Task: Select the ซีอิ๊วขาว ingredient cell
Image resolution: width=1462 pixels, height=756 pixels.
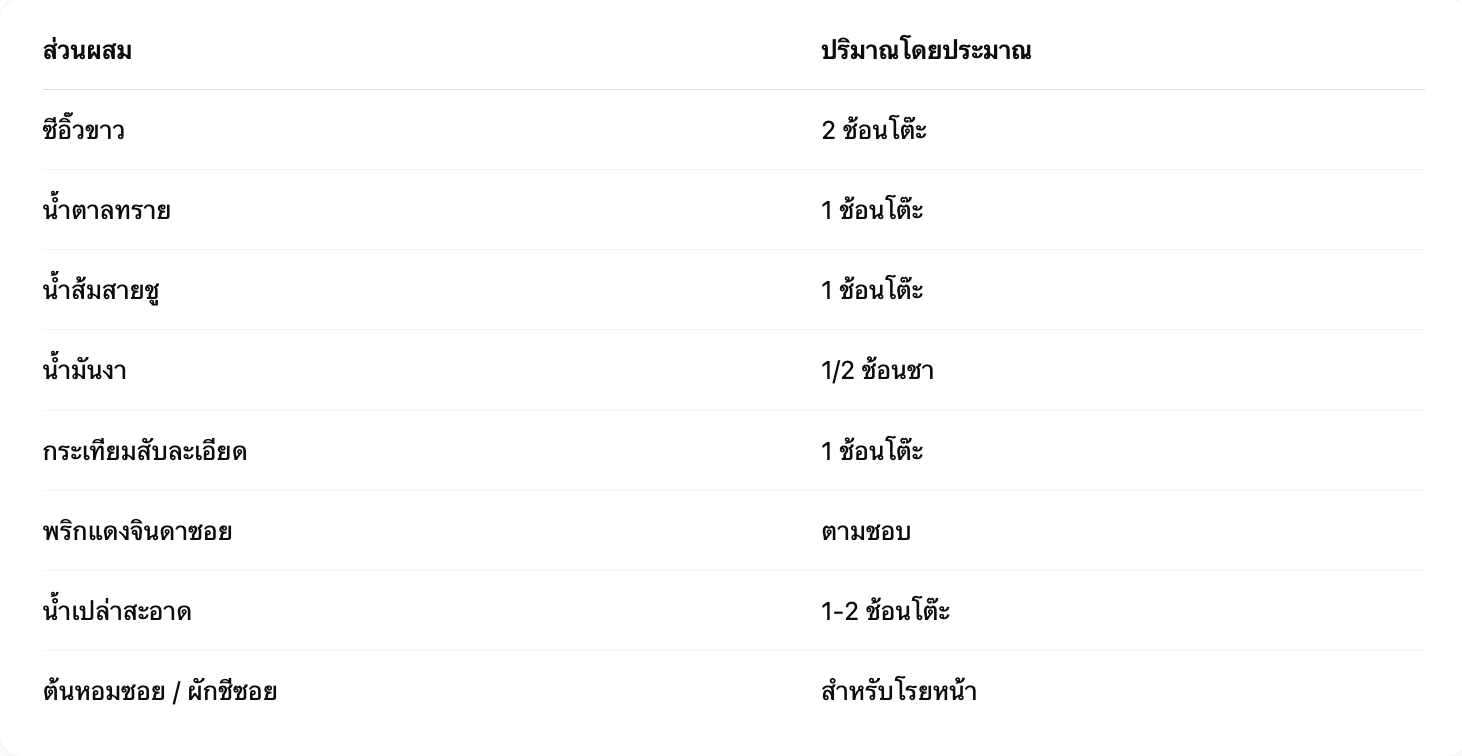Action: click(83, 131)
